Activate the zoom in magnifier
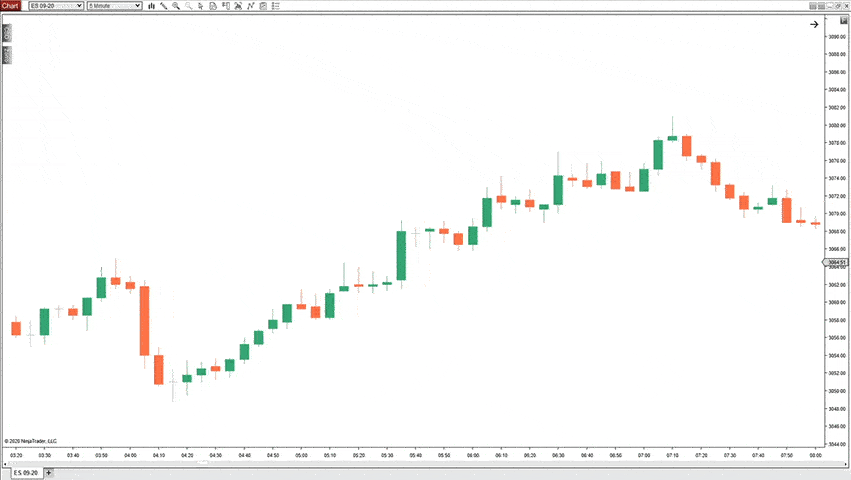 (176, 6)
